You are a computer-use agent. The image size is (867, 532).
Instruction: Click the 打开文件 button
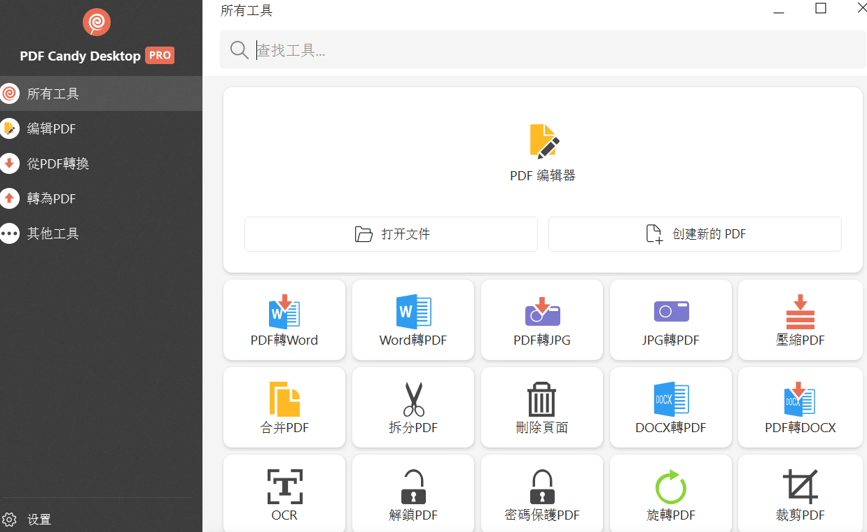tap(391, 234)
